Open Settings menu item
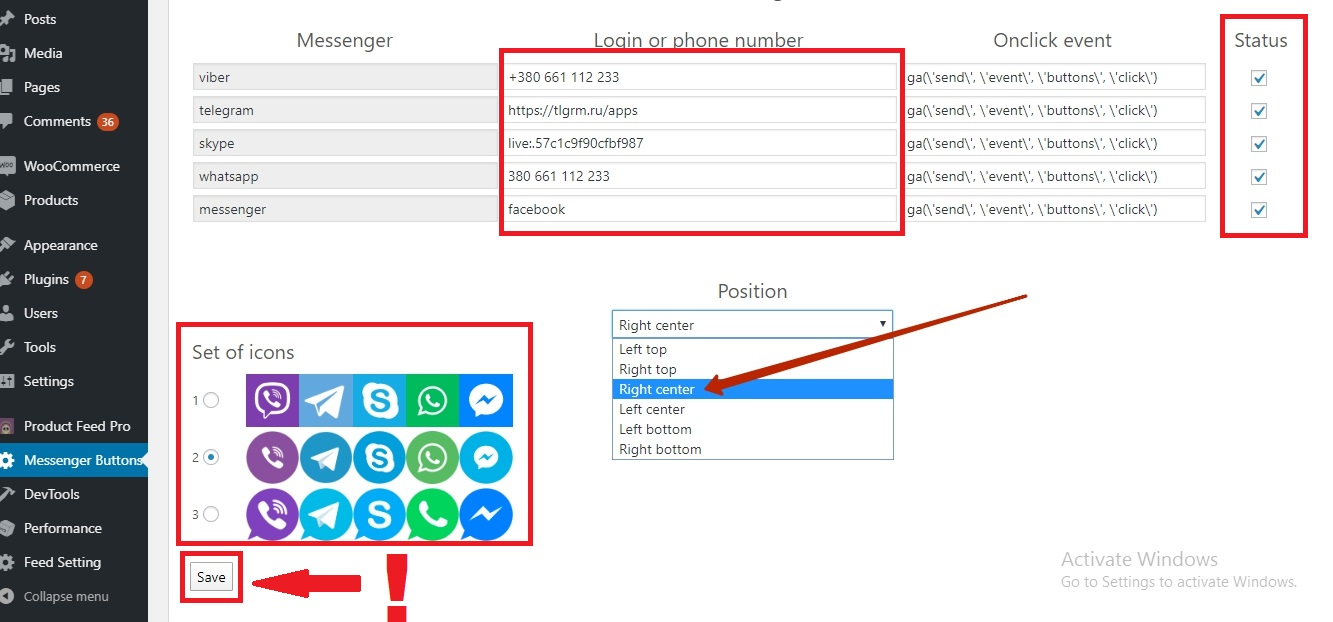Screen dimensions: 1333x622 point(49,381)
